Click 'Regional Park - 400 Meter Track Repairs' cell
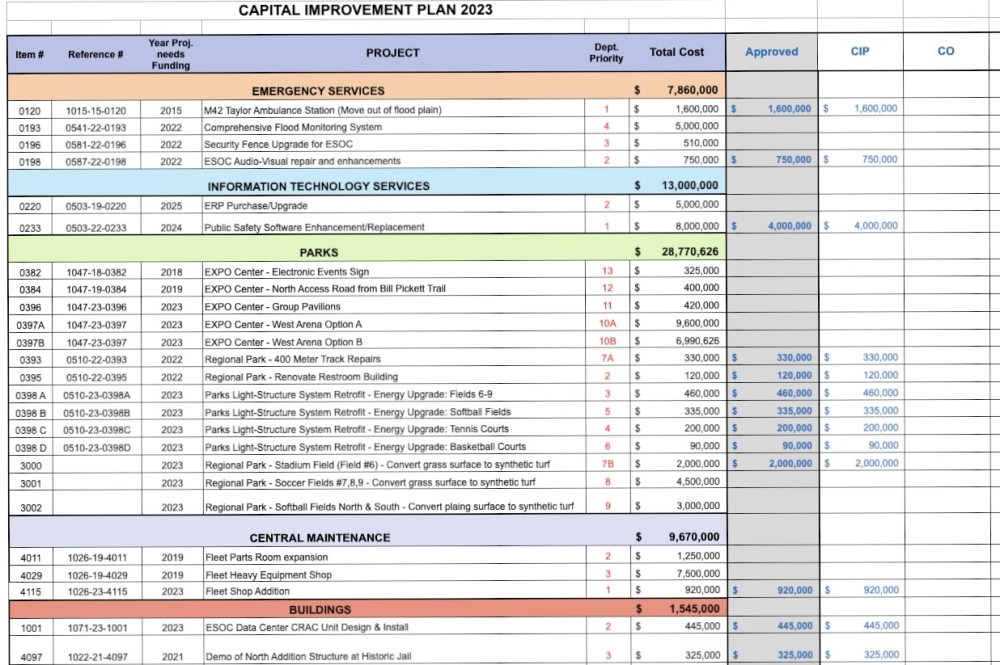This screenshot has height=665, width=1000. [x=393, y=358]
